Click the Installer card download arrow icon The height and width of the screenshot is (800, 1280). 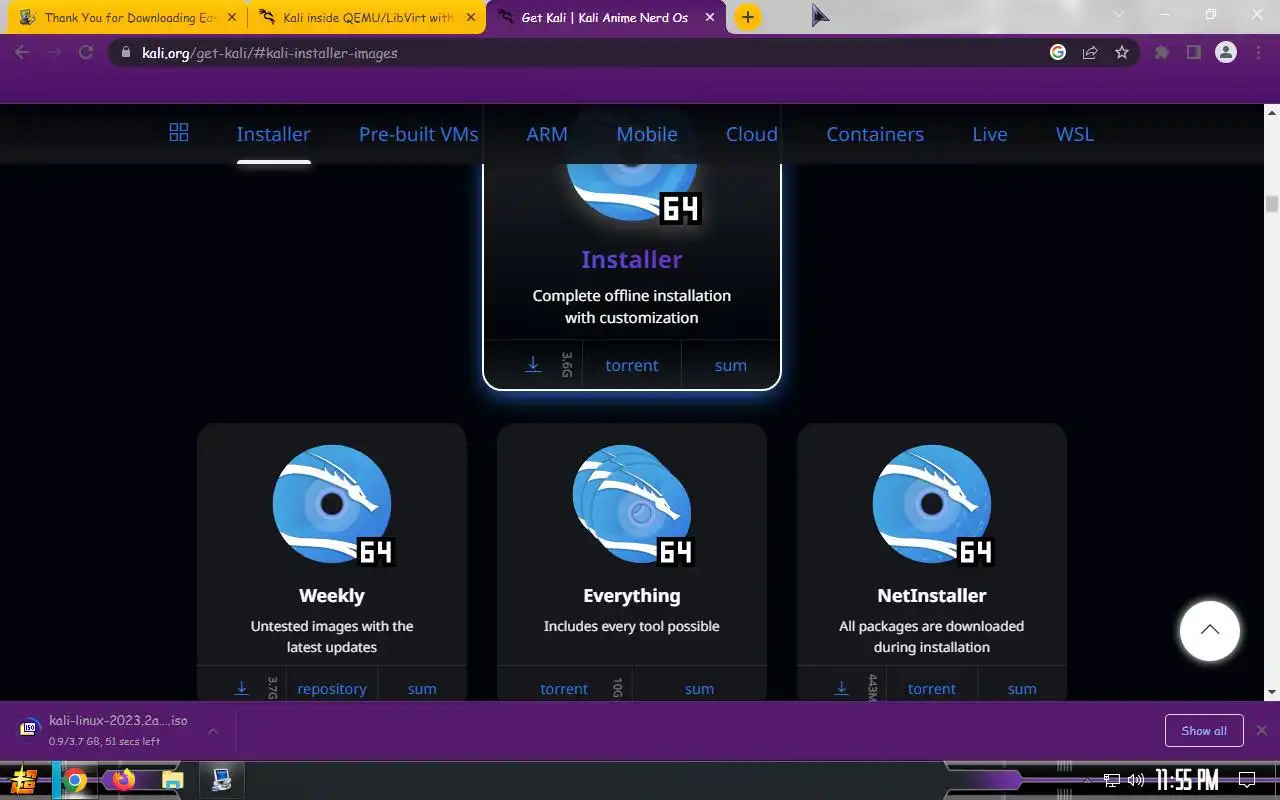[x=533, y=365]
